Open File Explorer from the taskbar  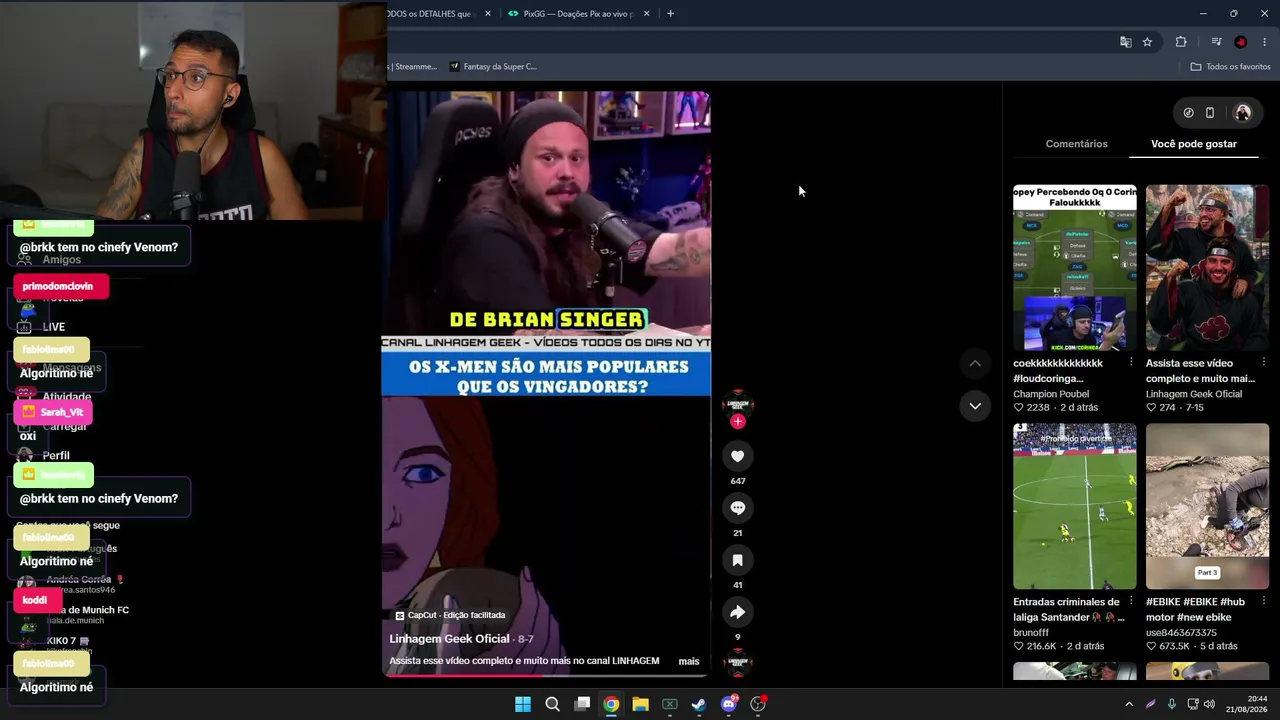640,704
